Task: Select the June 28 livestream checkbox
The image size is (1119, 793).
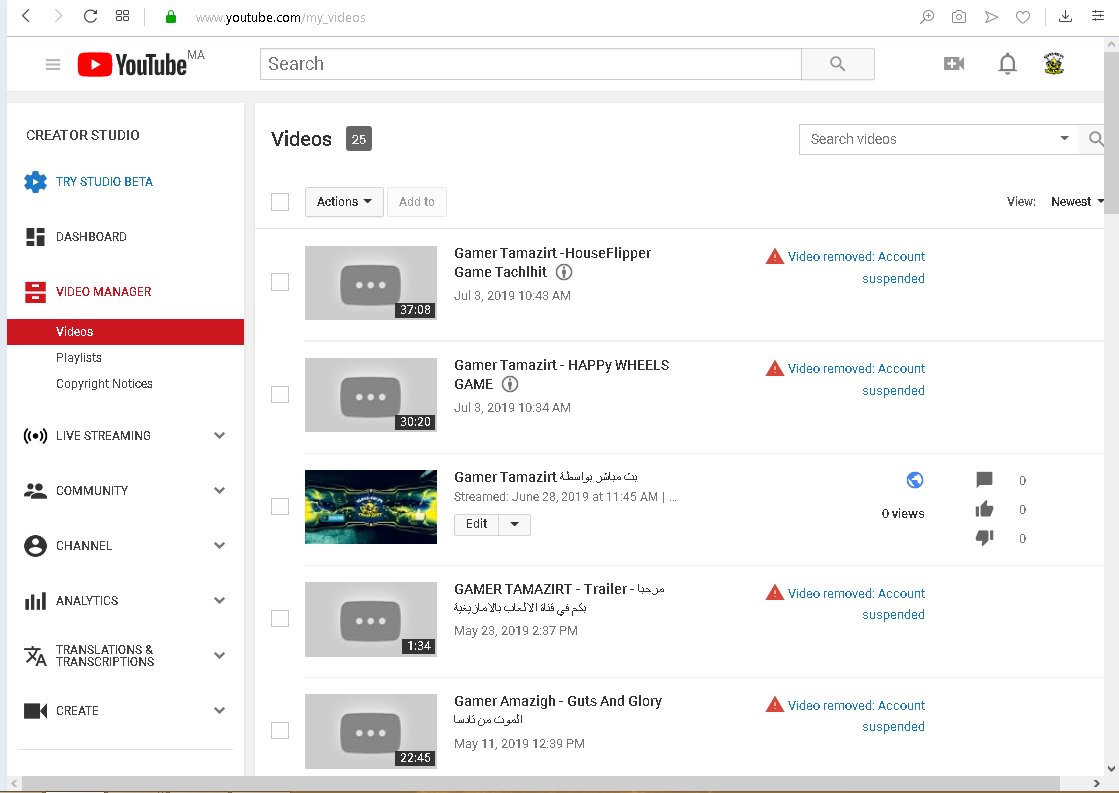Action: [x=280, y=507]
